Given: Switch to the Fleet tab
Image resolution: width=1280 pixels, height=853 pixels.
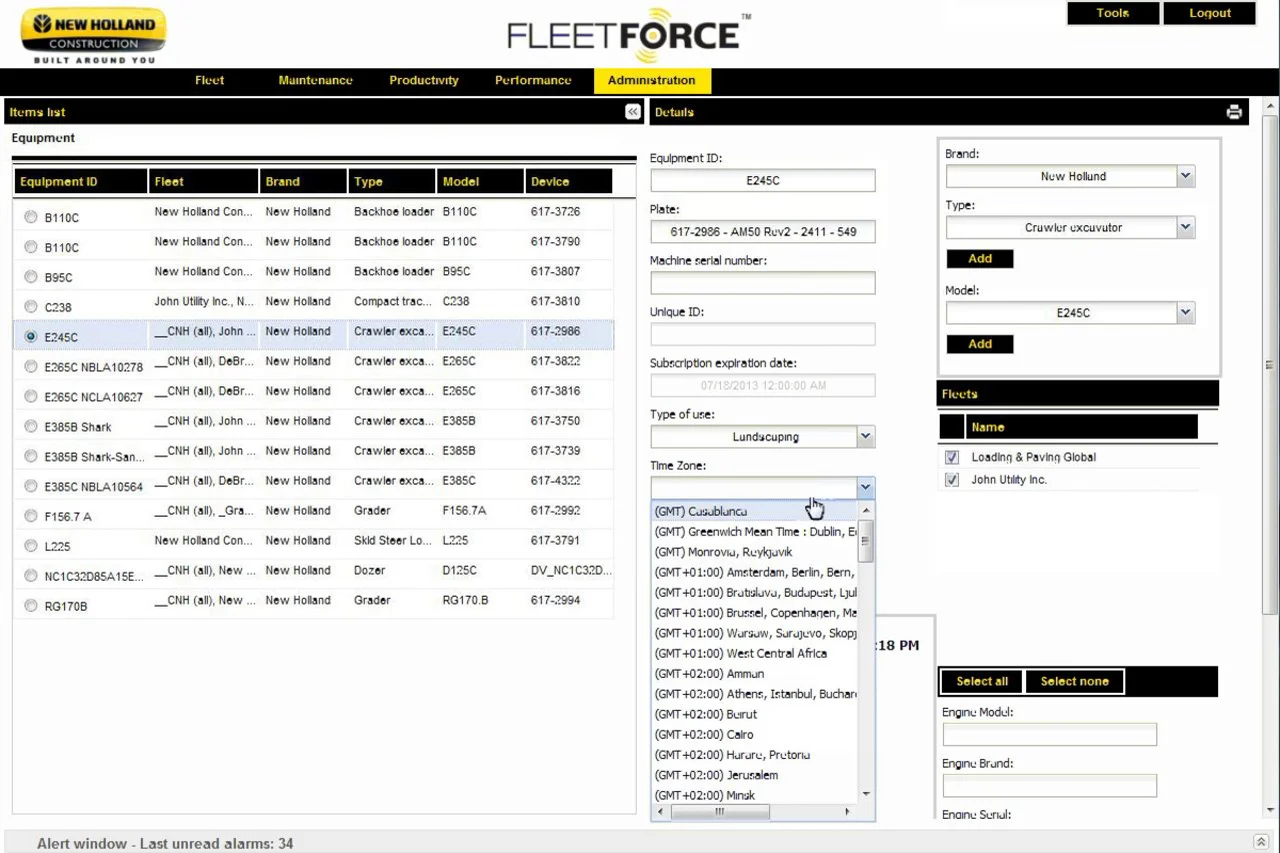Looking at the screenshot, I should (210, 80).
